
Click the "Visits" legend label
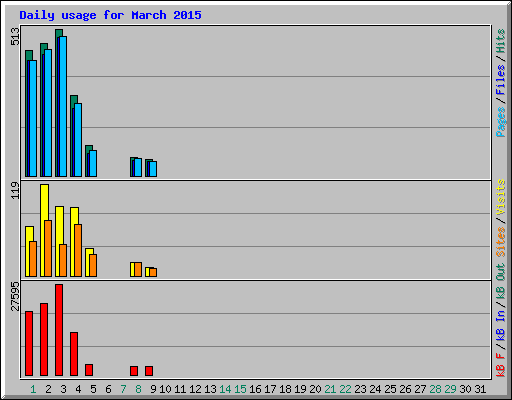501,197
